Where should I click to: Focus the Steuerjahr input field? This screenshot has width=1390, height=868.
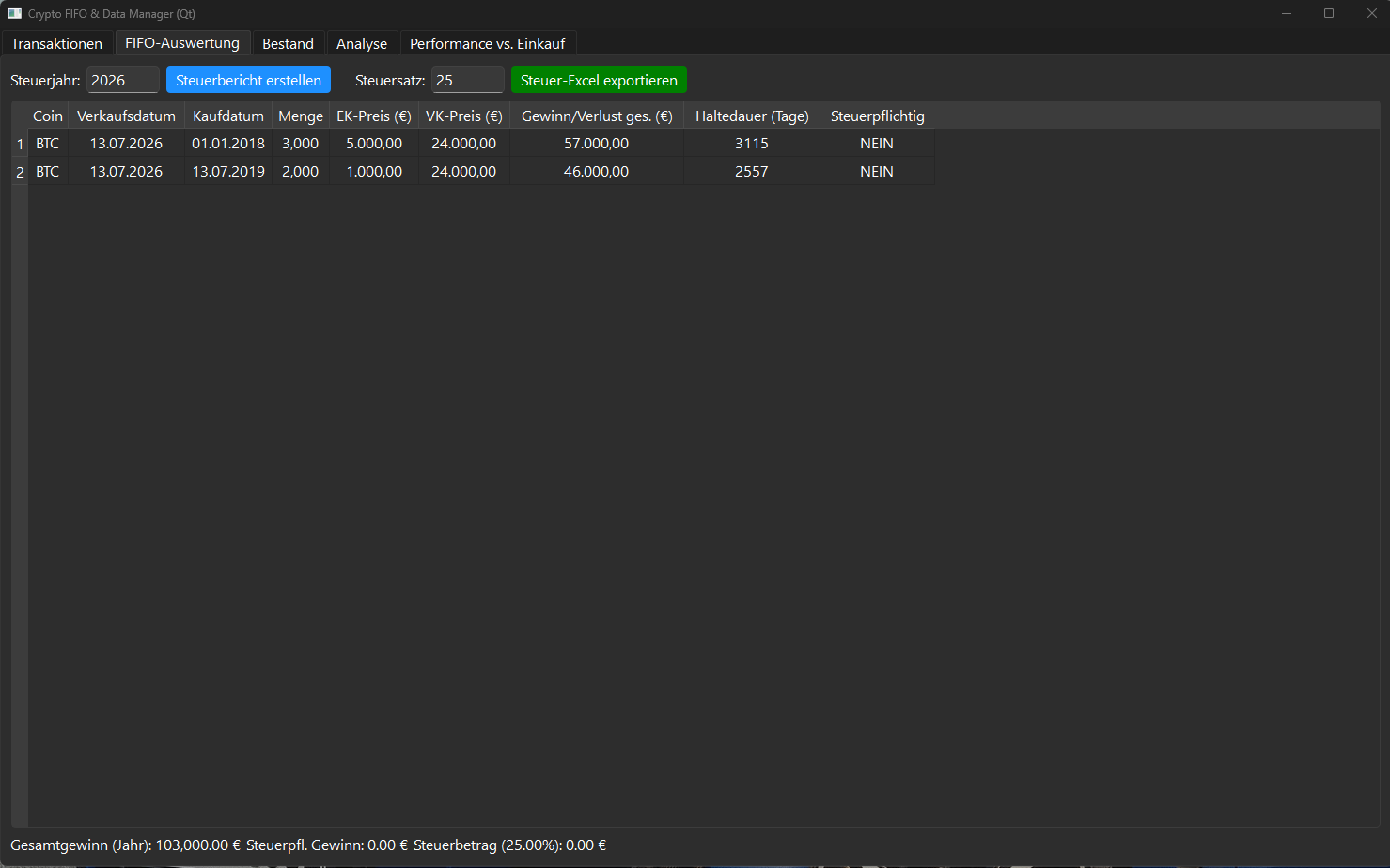point(122,81)
